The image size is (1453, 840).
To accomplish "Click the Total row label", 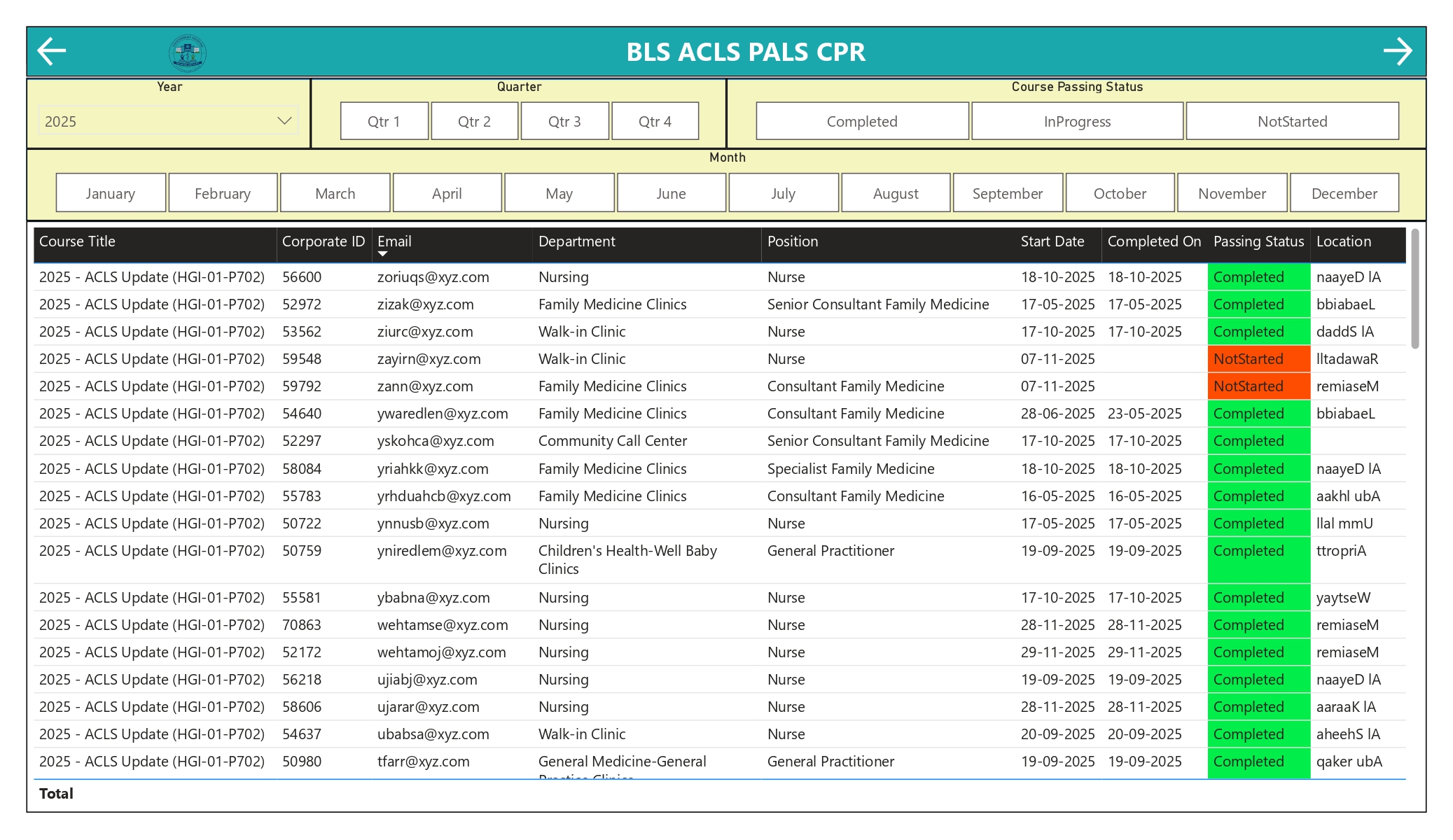I will click(x=56, y=794).
